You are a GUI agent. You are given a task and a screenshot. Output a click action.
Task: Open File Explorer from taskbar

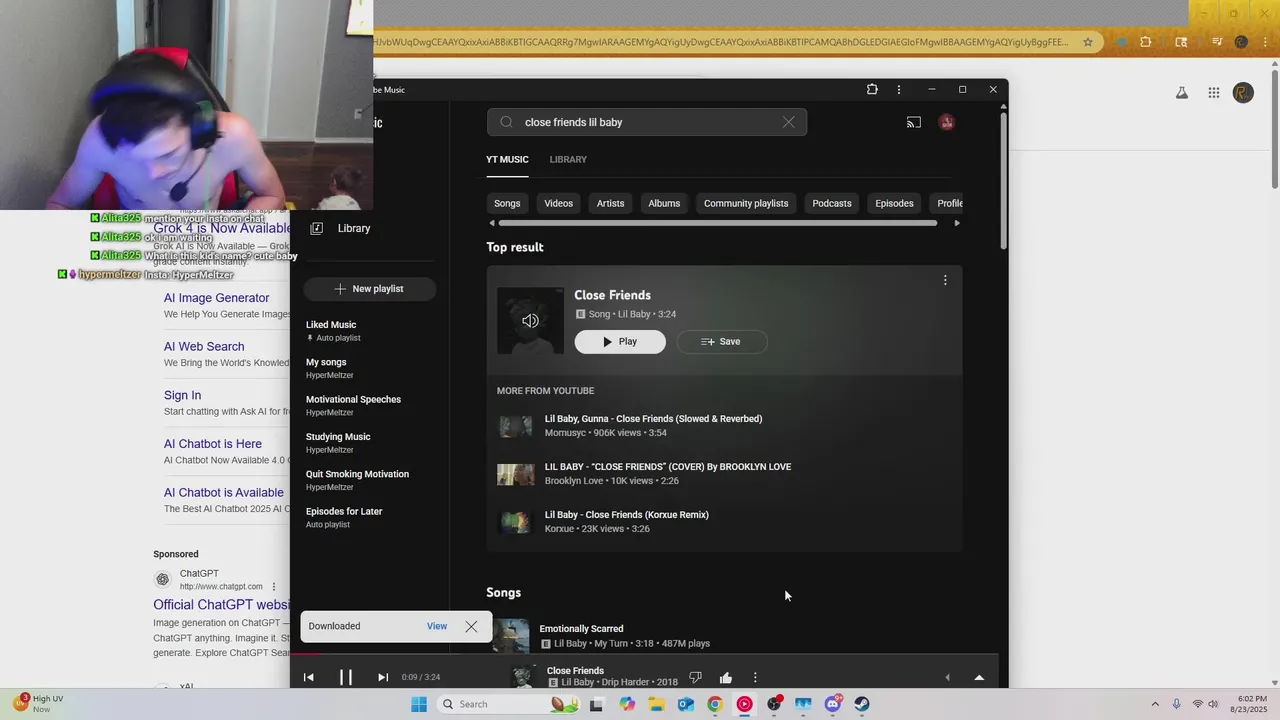(656, 704)
